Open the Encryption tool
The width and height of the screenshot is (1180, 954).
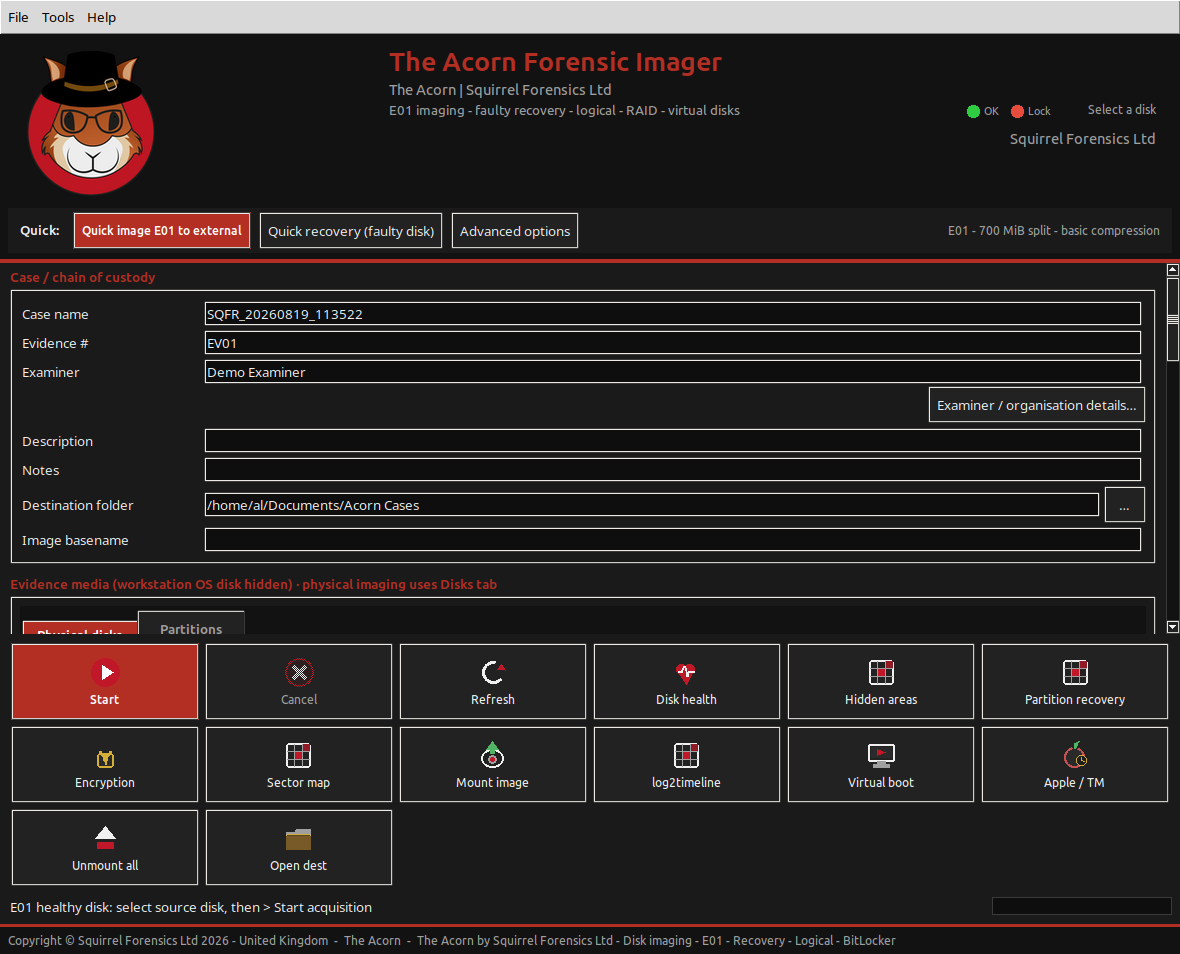105,764
